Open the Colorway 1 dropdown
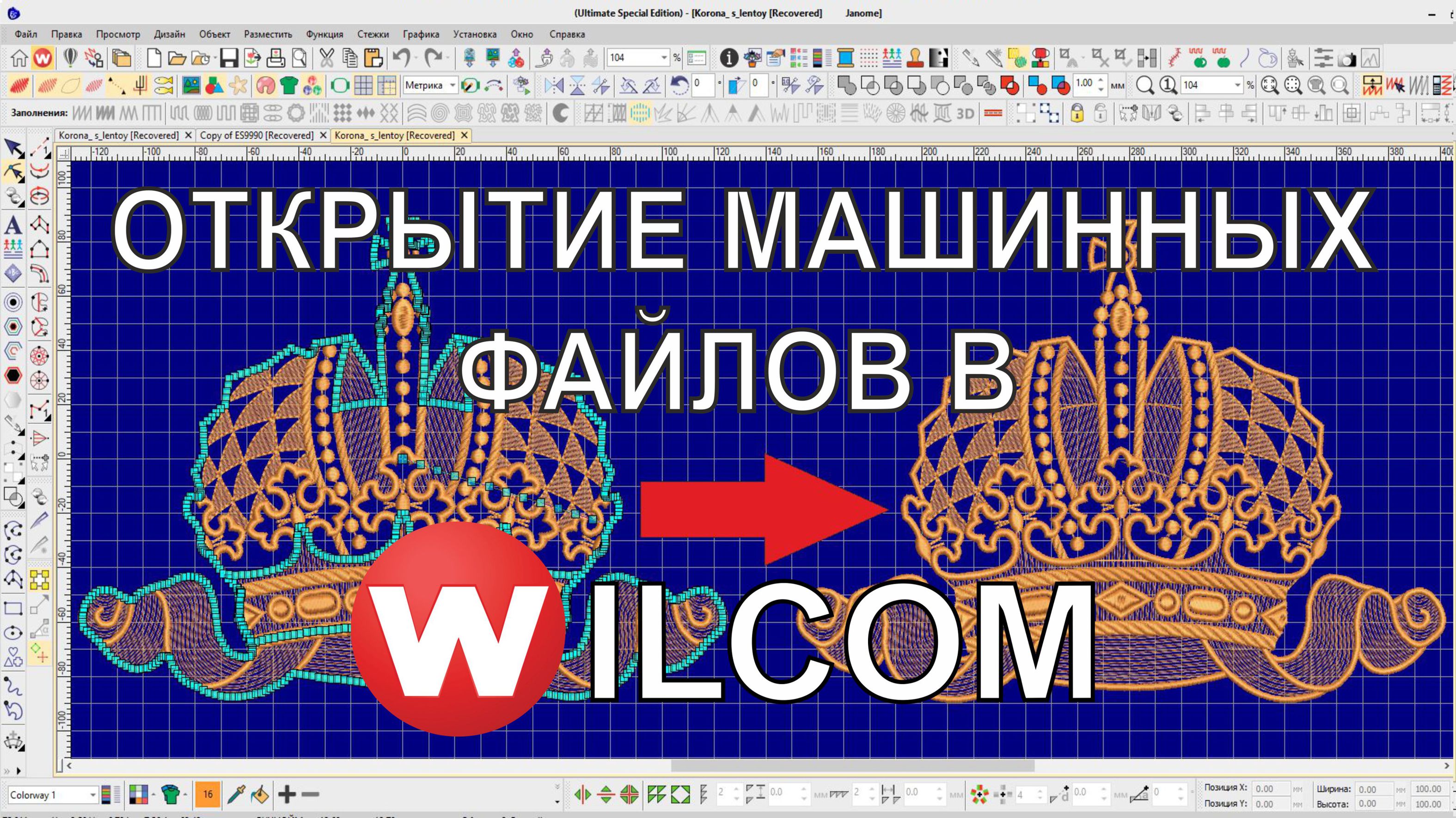This screenshot has width=1456, height=818. click(x=93, y=795)
